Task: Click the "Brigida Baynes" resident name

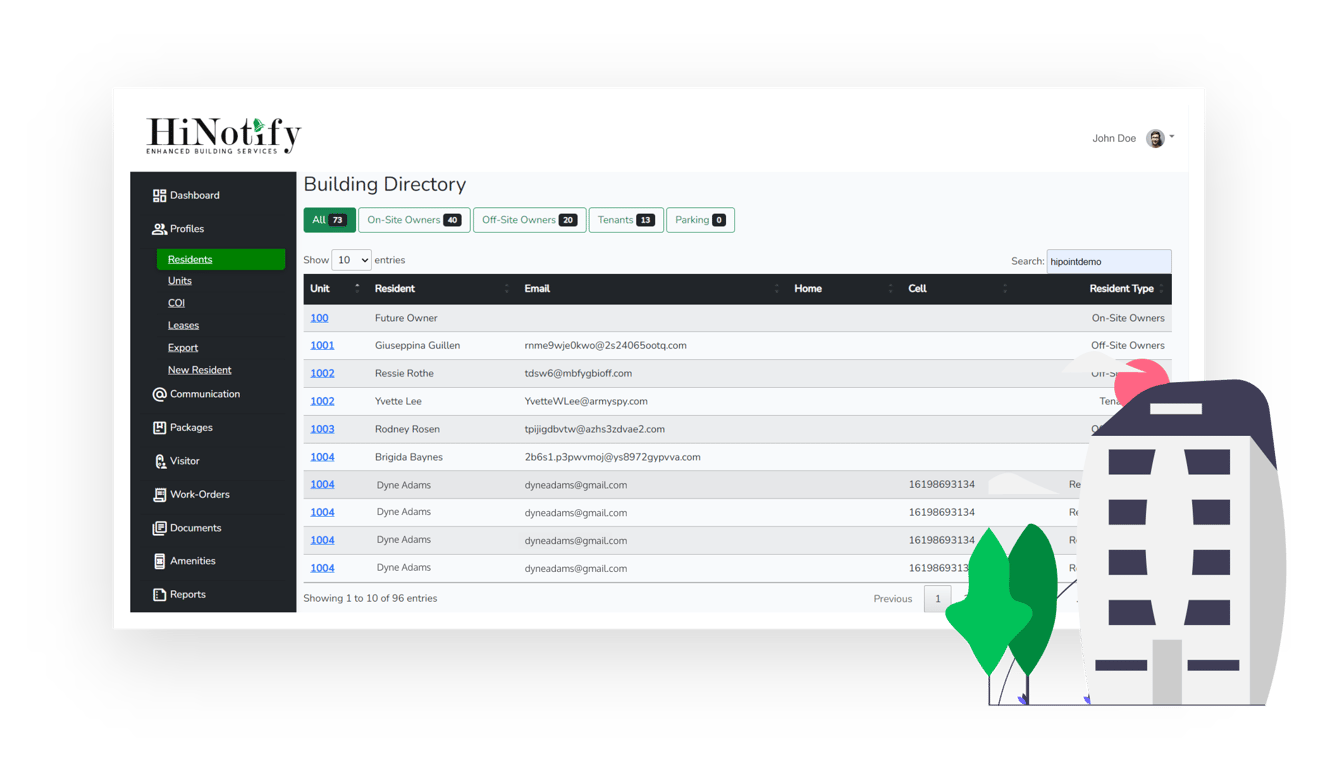Action: [409, 457]
